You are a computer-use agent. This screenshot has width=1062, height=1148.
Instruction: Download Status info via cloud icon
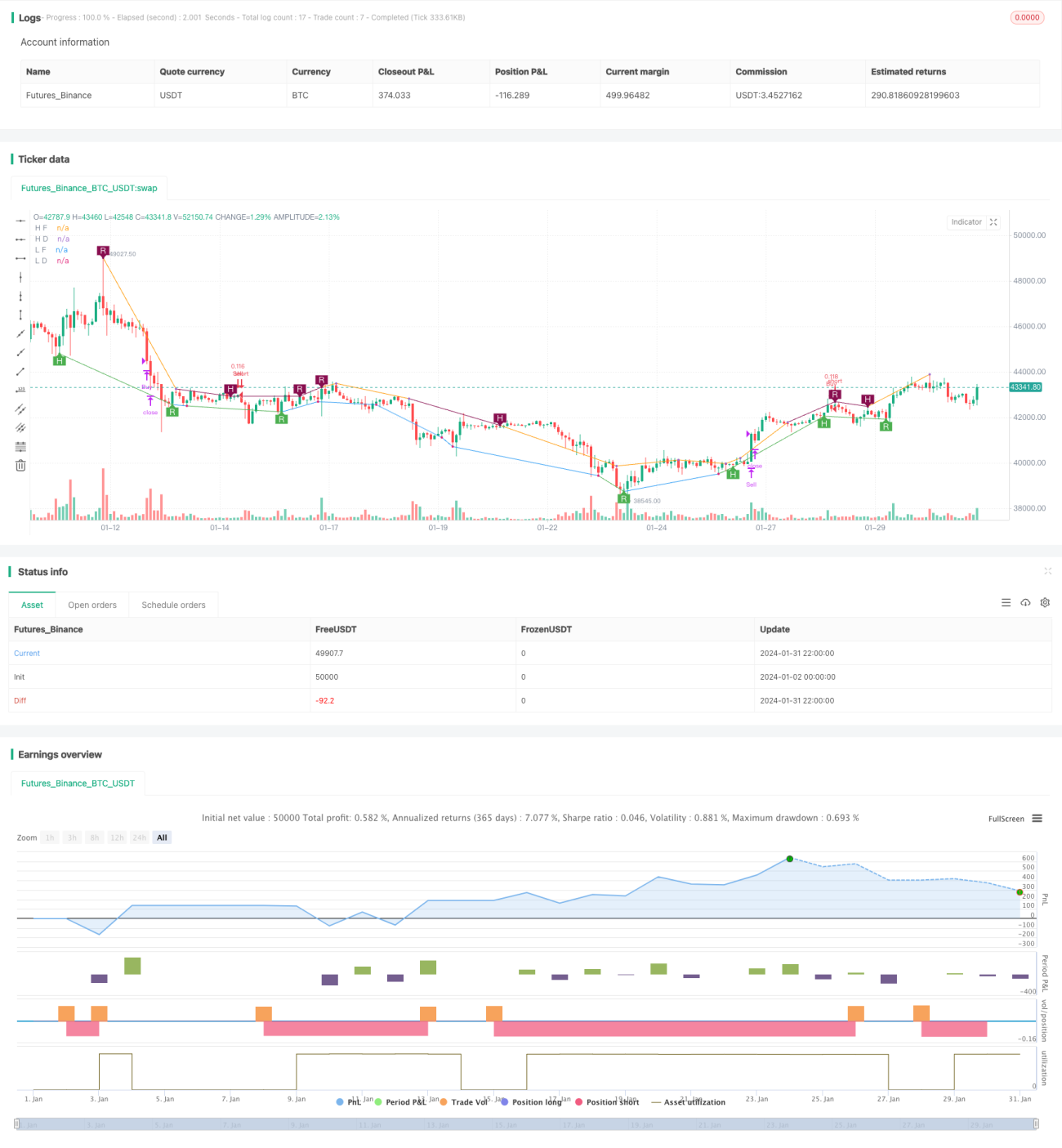tap(1025, 602)
